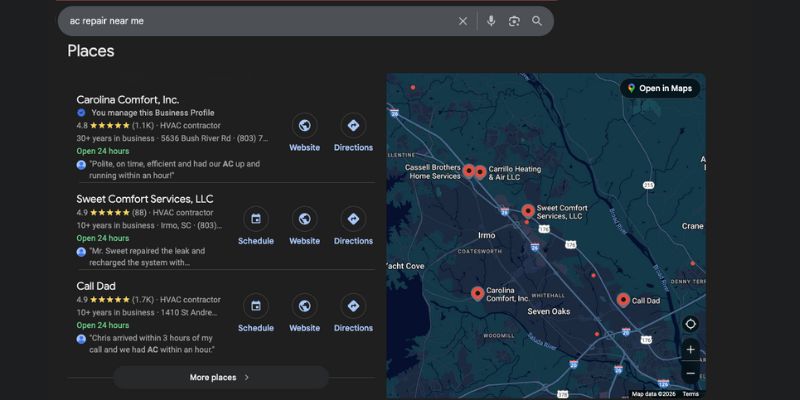
Task: Center map on my current location
Action: 690,324
